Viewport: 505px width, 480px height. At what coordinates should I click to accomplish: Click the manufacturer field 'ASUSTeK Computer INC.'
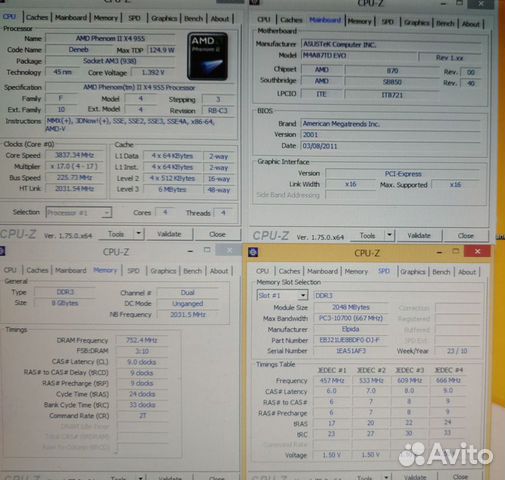(x=391, y=44)
